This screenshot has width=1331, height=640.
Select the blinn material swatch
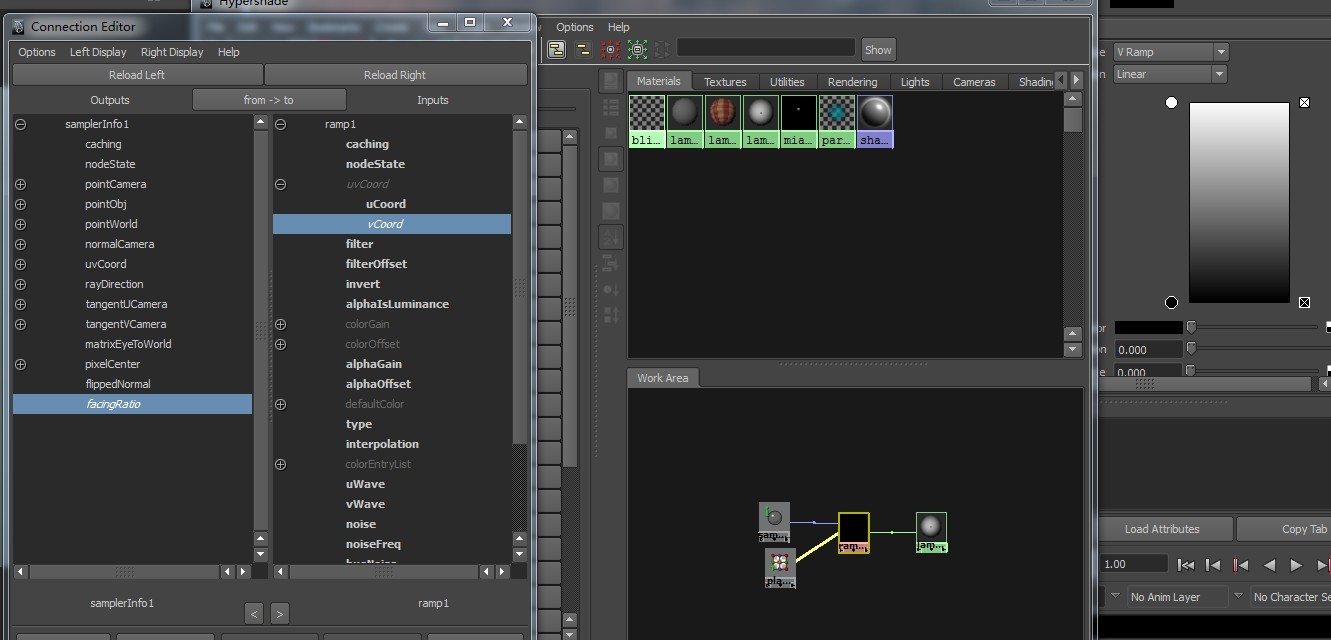coord(646,121)
